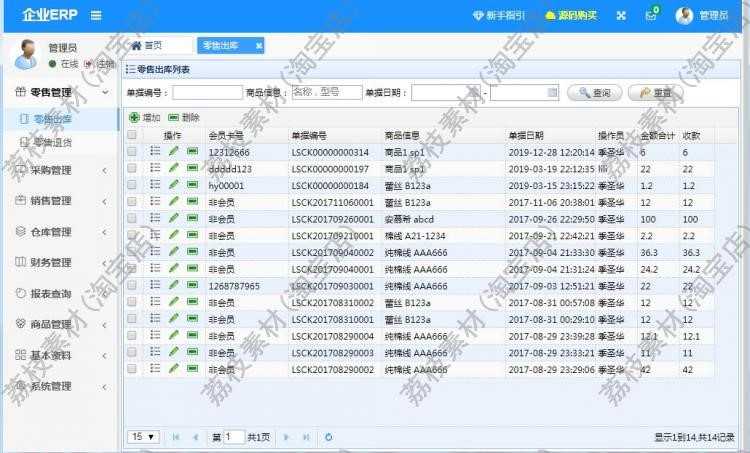Expand the 商品管理 sidebar section
Image resolution: width=750 pixels, height=453 pixels.
coord(61,324)
